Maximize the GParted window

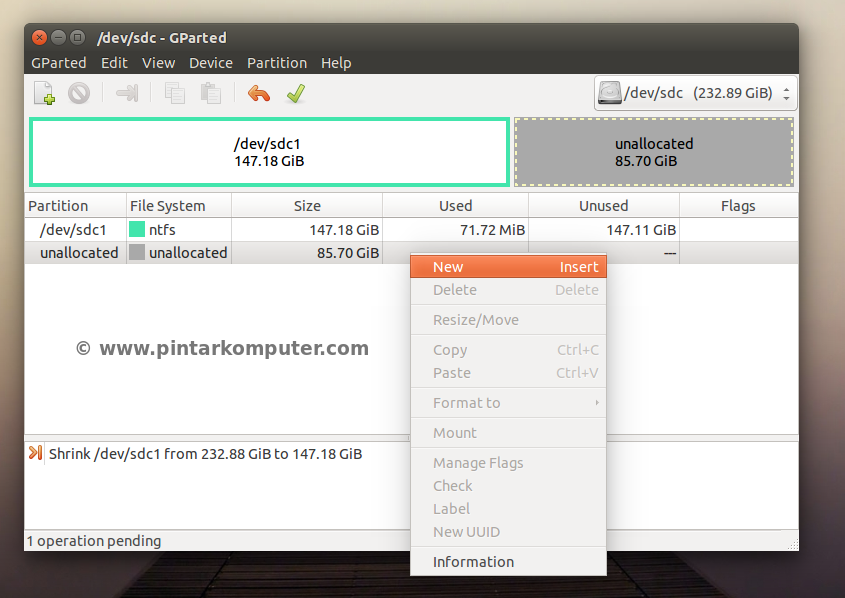(x=78, y=37)
